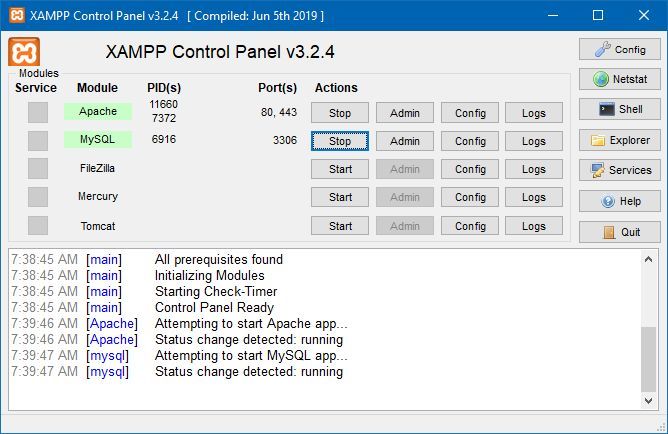The width and height of the screenshot is (668, 434).
Task: Open the Apache Config options
Action: pos(470,113)
